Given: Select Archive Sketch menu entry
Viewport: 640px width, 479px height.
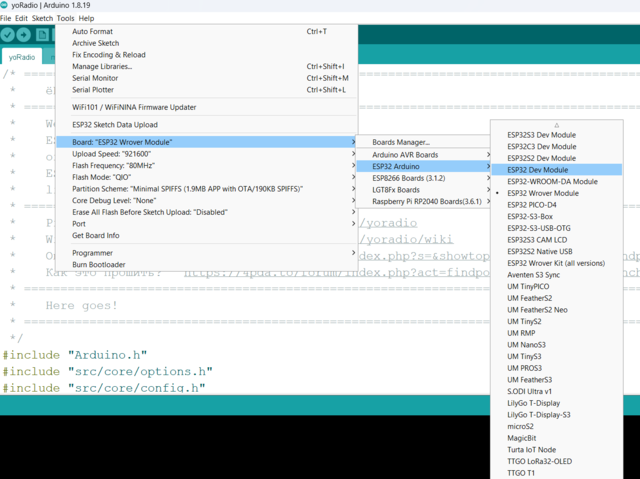Looking at the screenshot, I should click(207, 43).
